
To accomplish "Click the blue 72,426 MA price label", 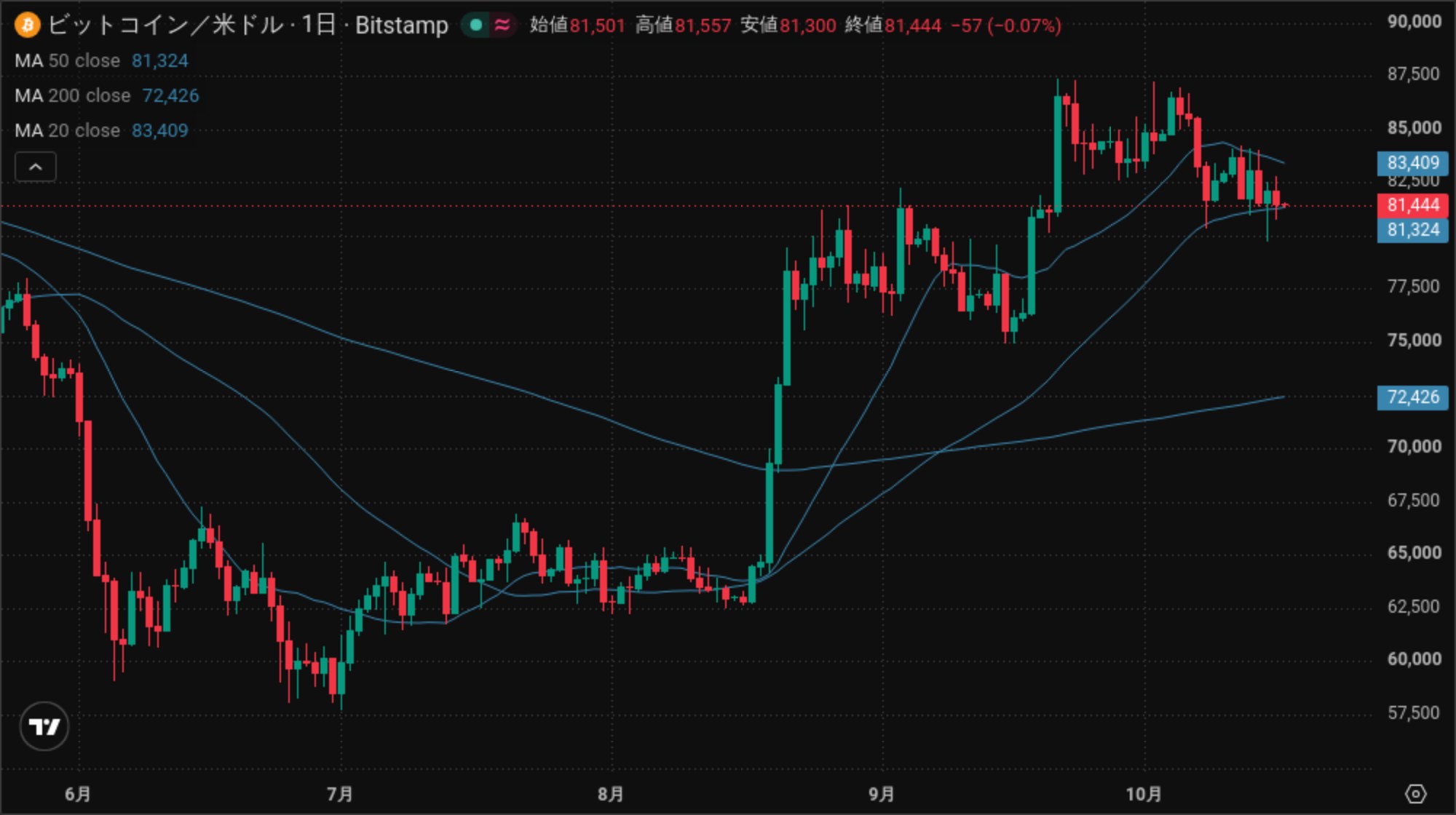I will point(1412,397).
